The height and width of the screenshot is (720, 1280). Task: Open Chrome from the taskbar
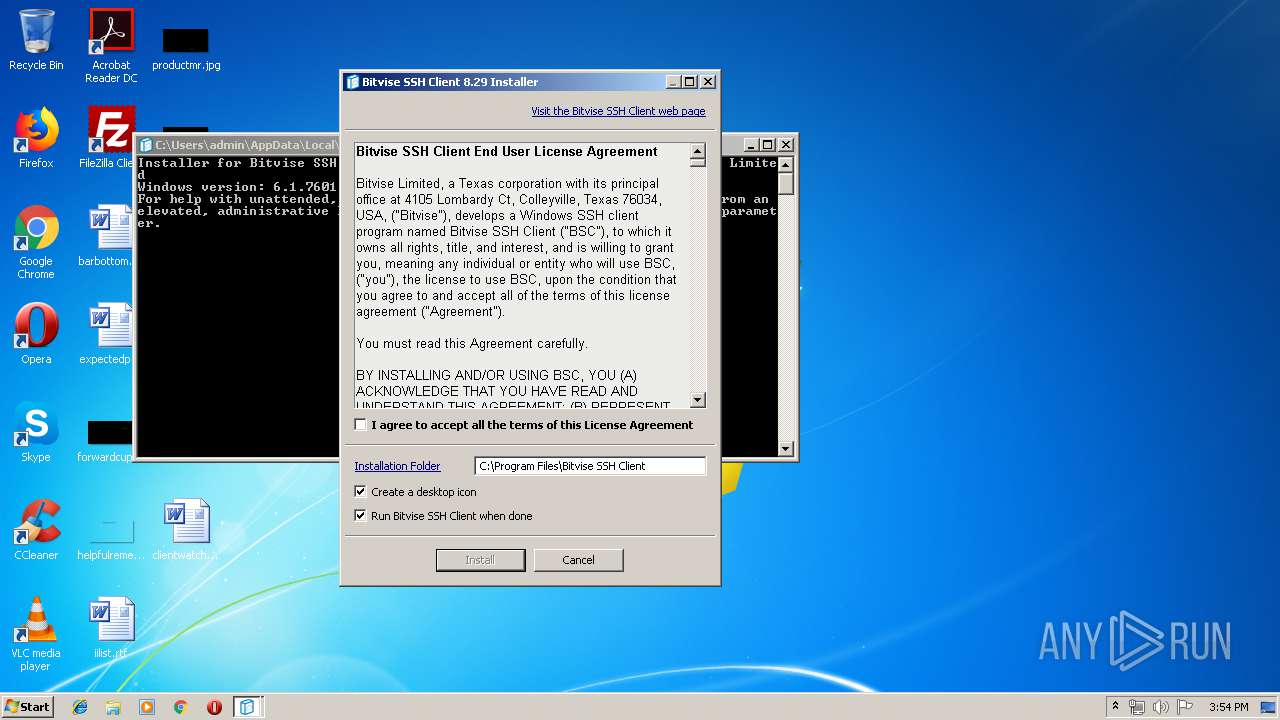click(x=181, y=707)
